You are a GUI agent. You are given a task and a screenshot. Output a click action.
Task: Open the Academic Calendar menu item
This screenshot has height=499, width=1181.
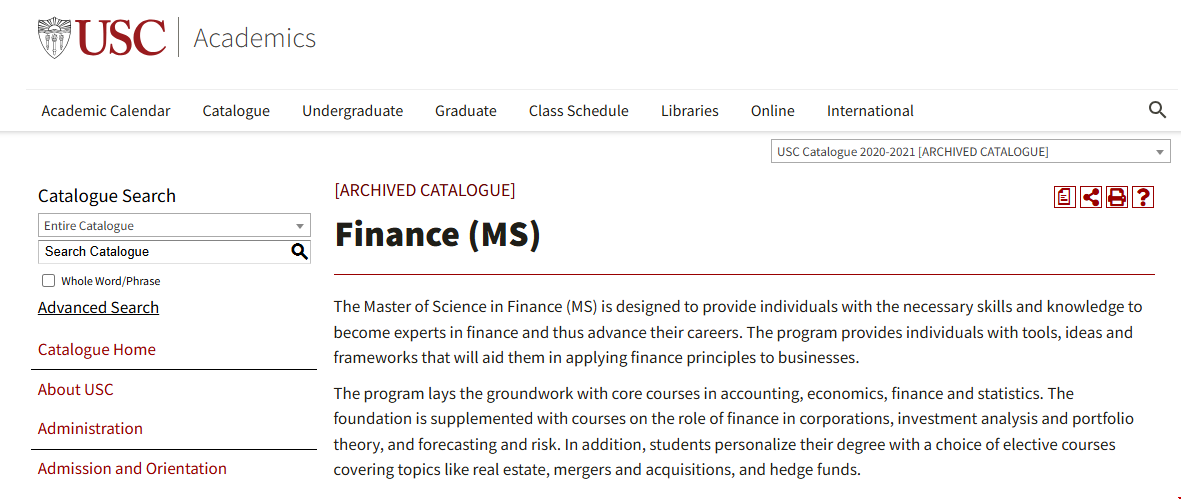pyautogui.click(x=106, y=111)
